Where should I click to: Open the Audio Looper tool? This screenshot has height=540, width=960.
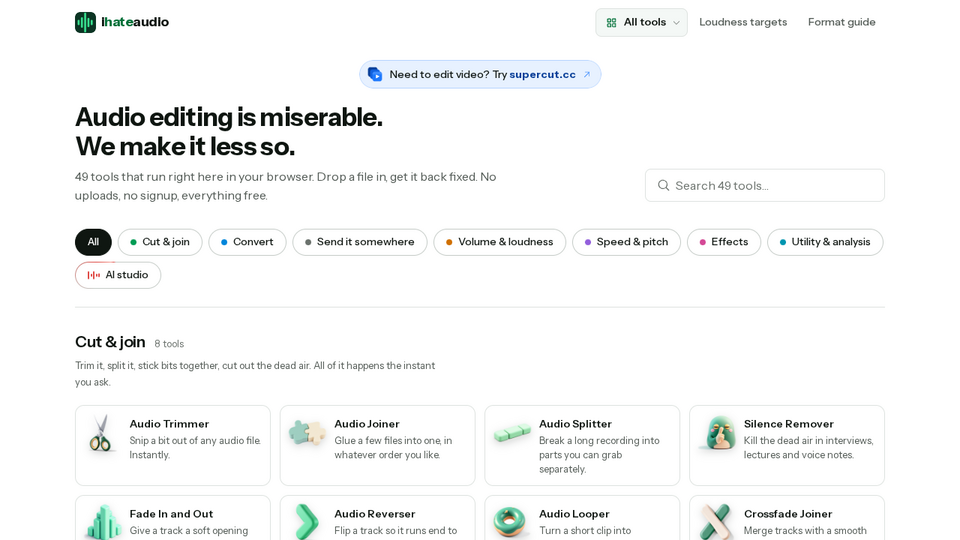coord(582,518)
